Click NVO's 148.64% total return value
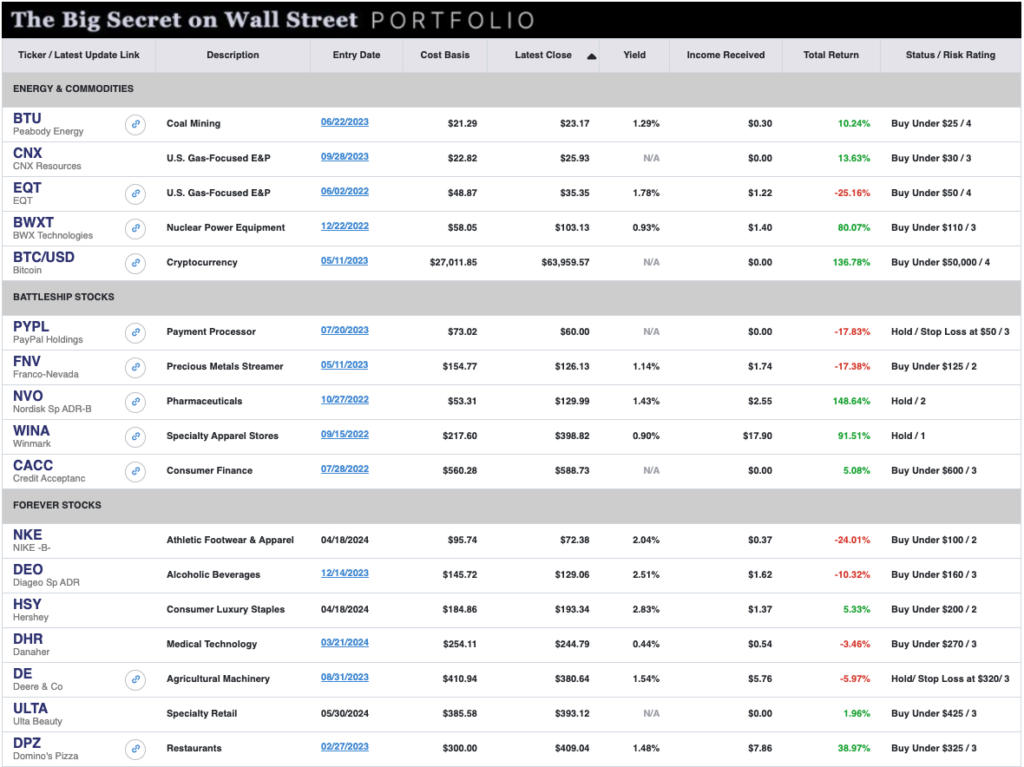This screenshot has height=767, width=1024. [x=852, y=400]
